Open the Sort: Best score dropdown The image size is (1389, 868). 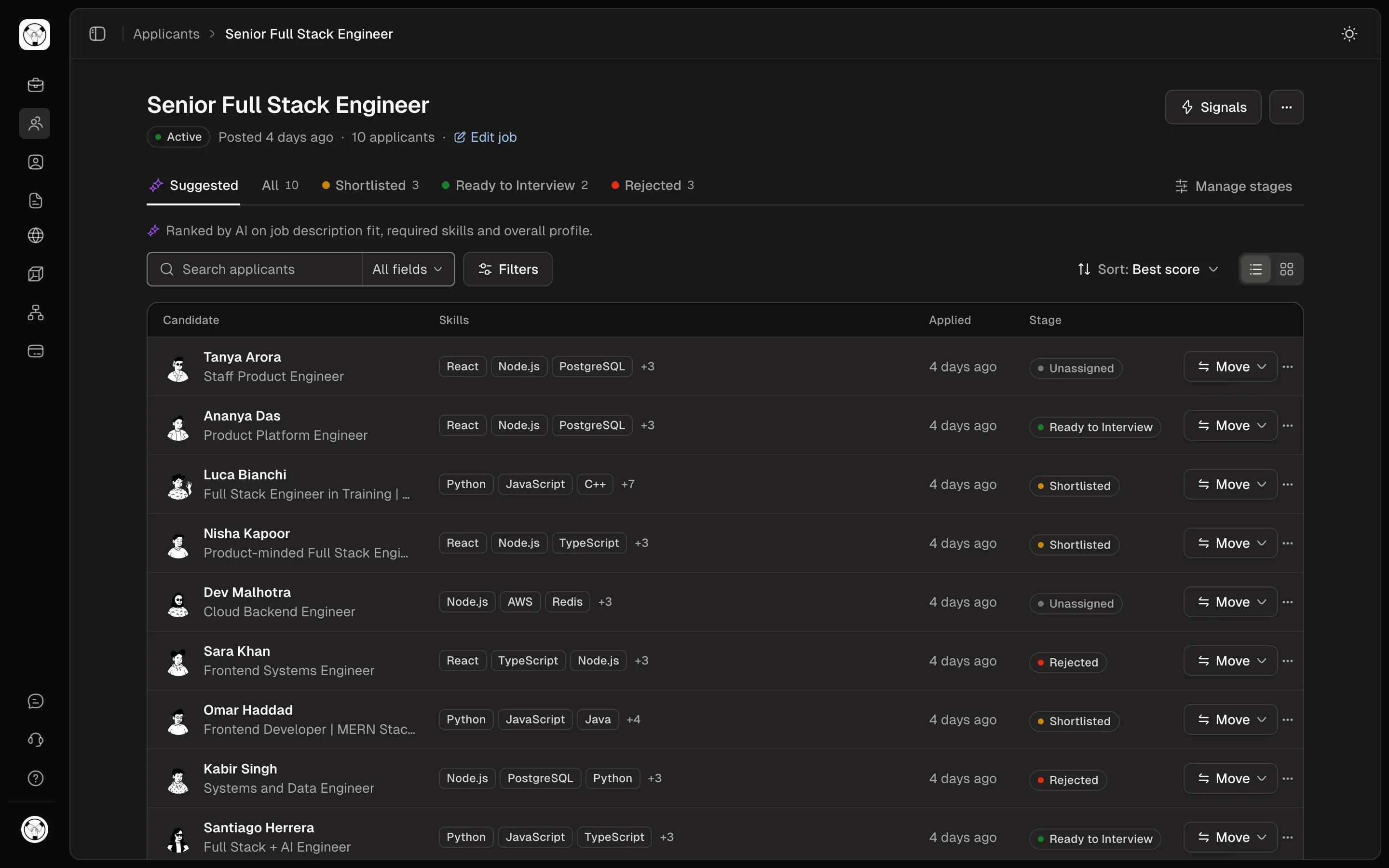1148,269
